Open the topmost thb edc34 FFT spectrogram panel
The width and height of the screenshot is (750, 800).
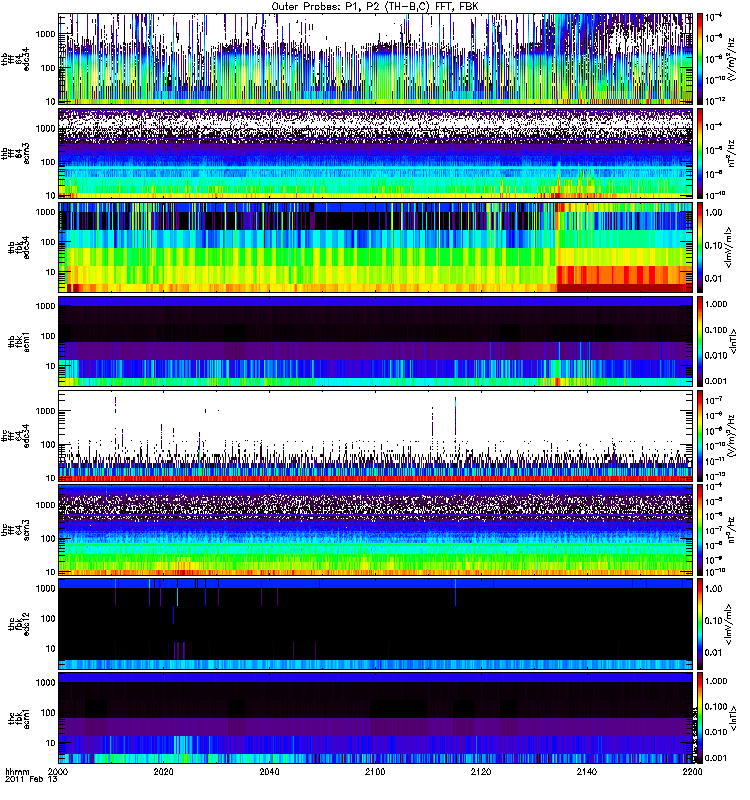point(375,60)
